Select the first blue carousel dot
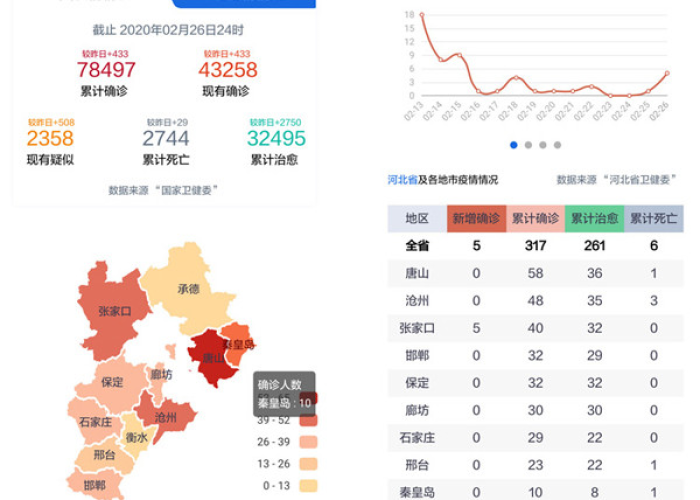 pos(513,145)
